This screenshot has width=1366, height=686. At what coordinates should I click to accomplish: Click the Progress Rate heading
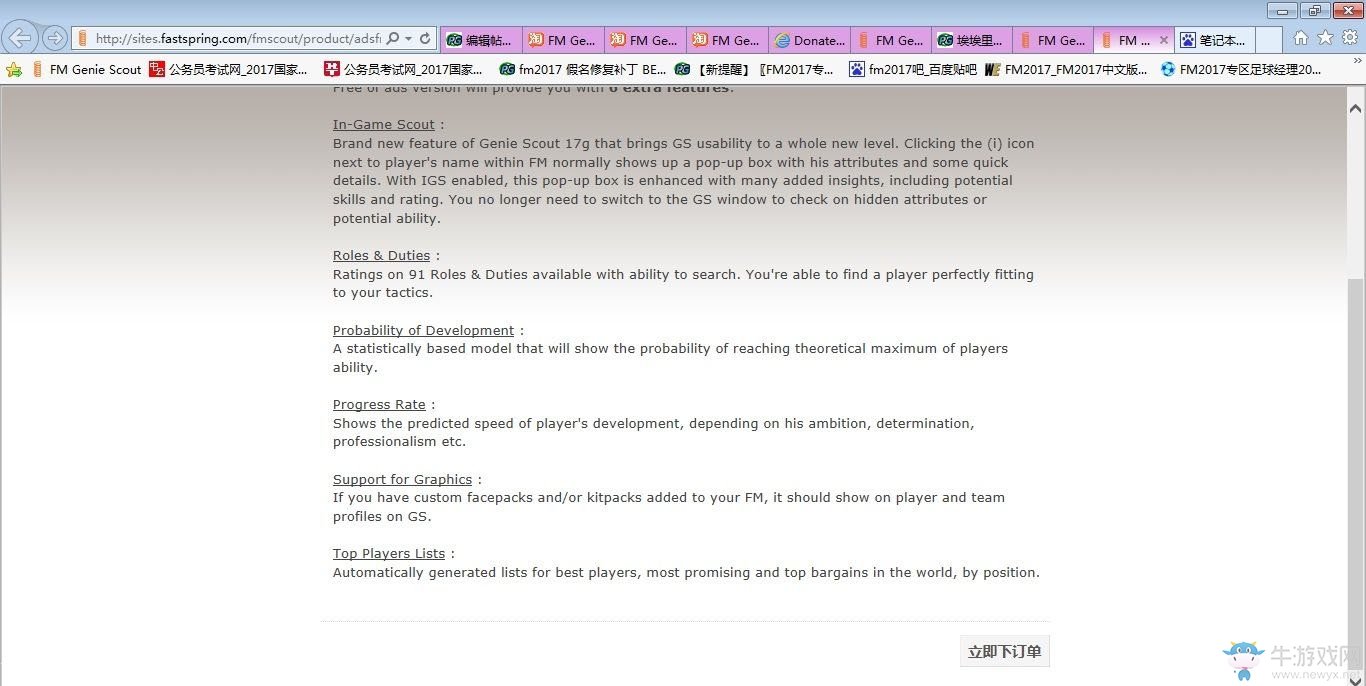click(x=379, y=405)
